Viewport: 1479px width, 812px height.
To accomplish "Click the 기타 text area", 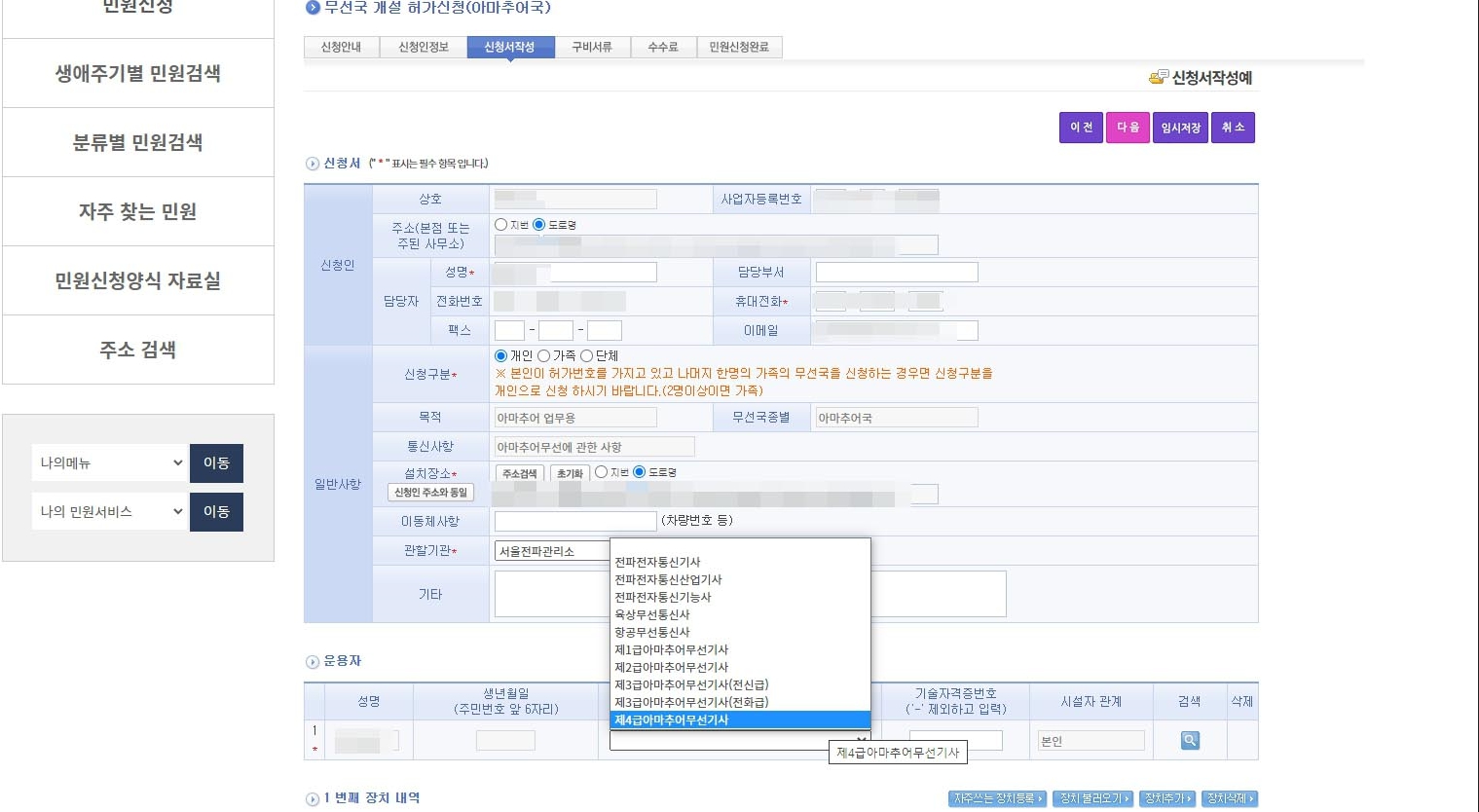I will tap(750, 594).
